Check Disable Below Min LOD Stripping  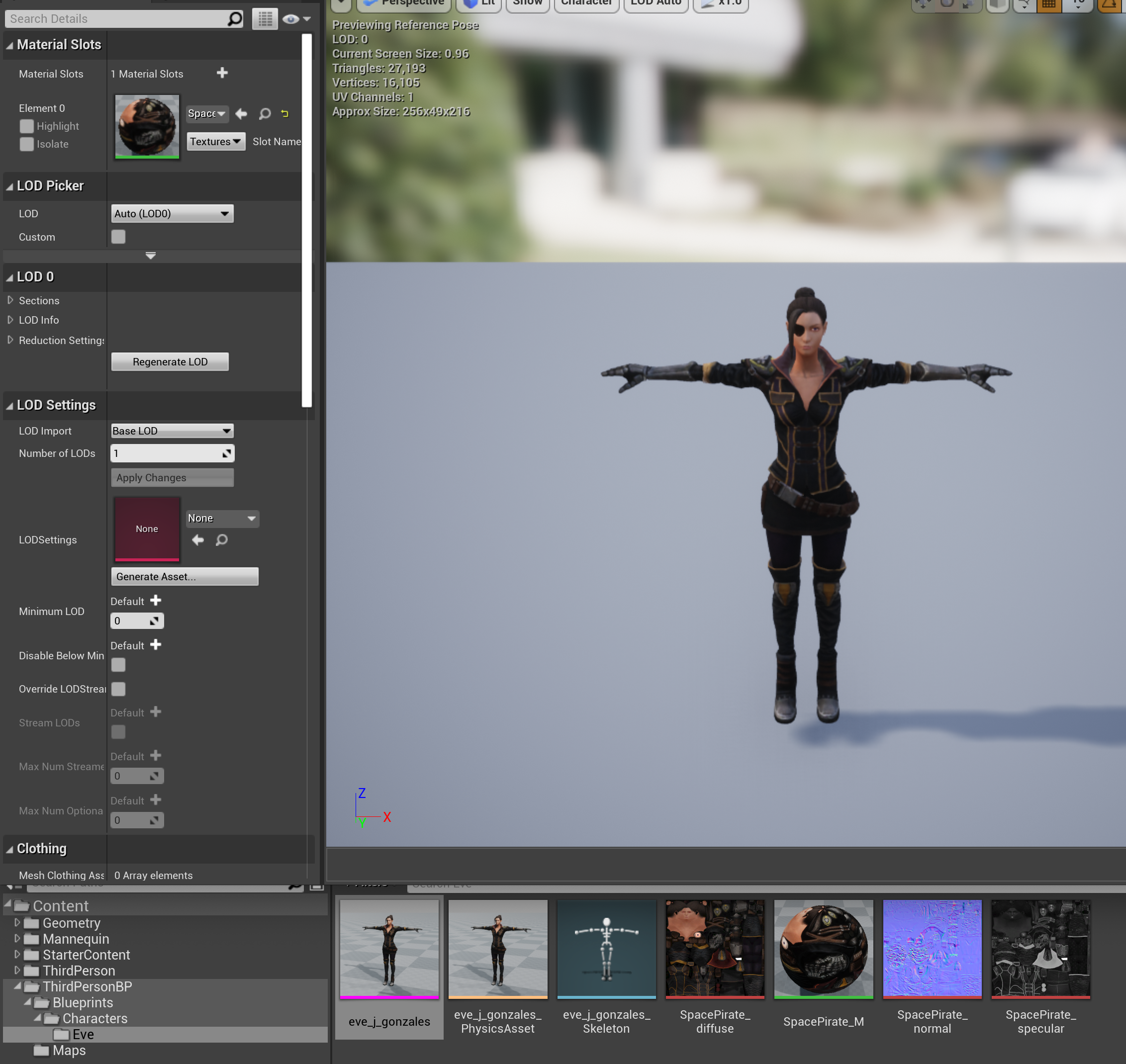coord(118,664)
